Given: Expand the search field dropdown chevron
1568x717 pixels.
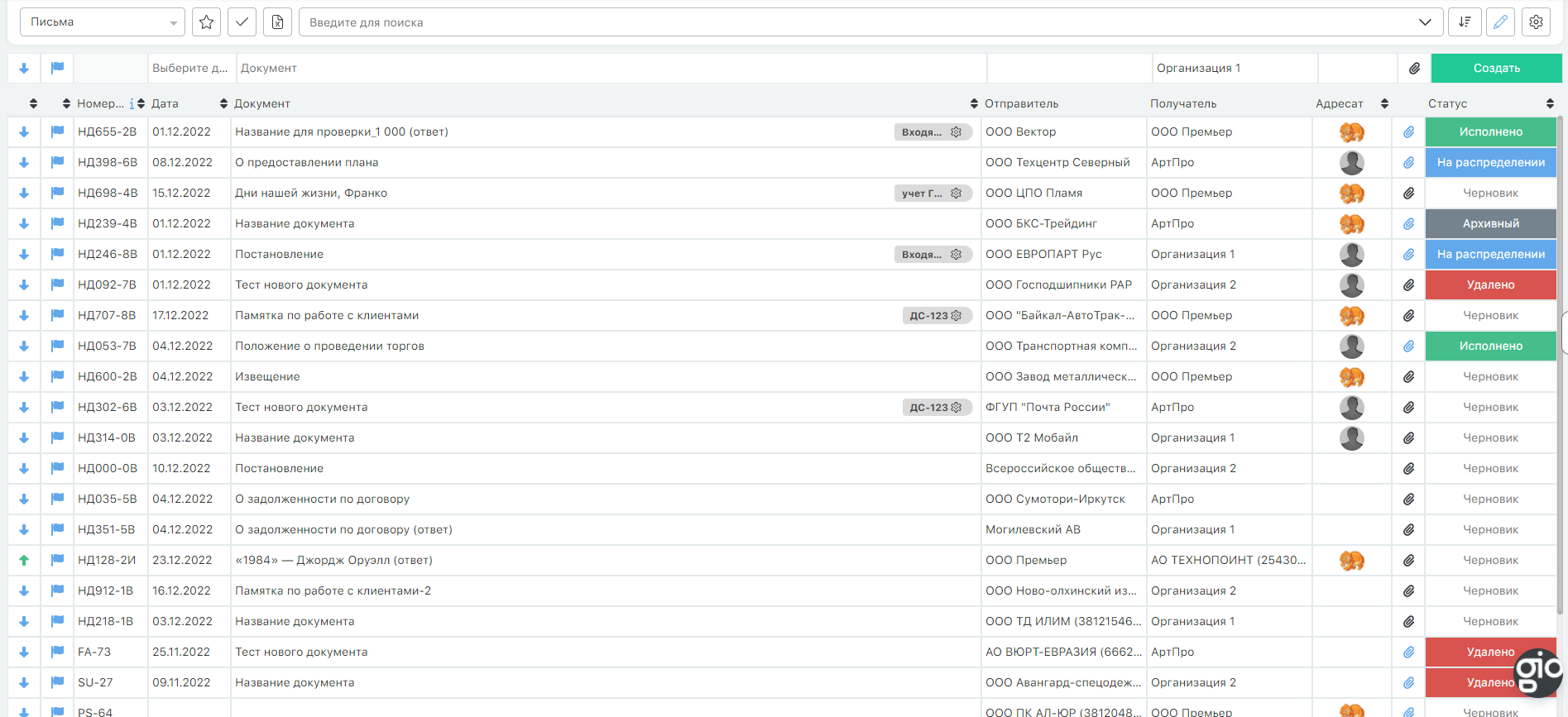Looking at the screenshot, I should point(1425,22).
